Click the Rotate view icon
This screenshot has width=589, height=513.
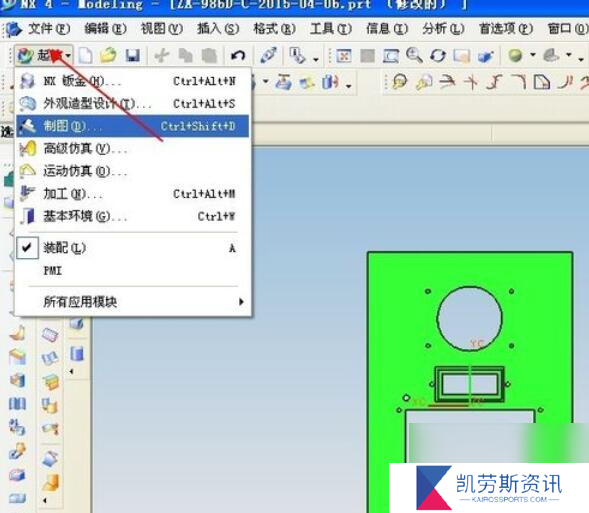[x=438, y=56]
